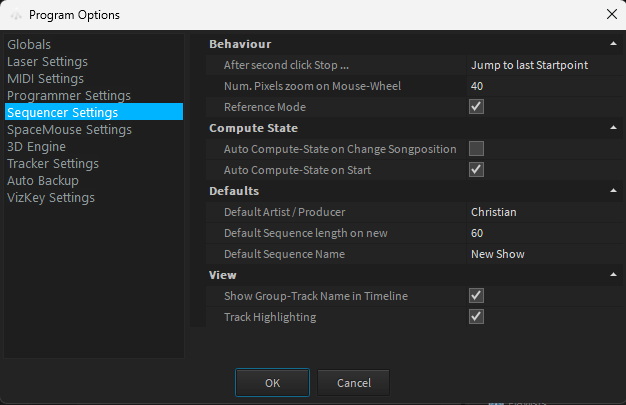Screen dimensions: 626x405
Task: Disable Auto Compute-State on Start checkbox
Action: tap(477, 170)
